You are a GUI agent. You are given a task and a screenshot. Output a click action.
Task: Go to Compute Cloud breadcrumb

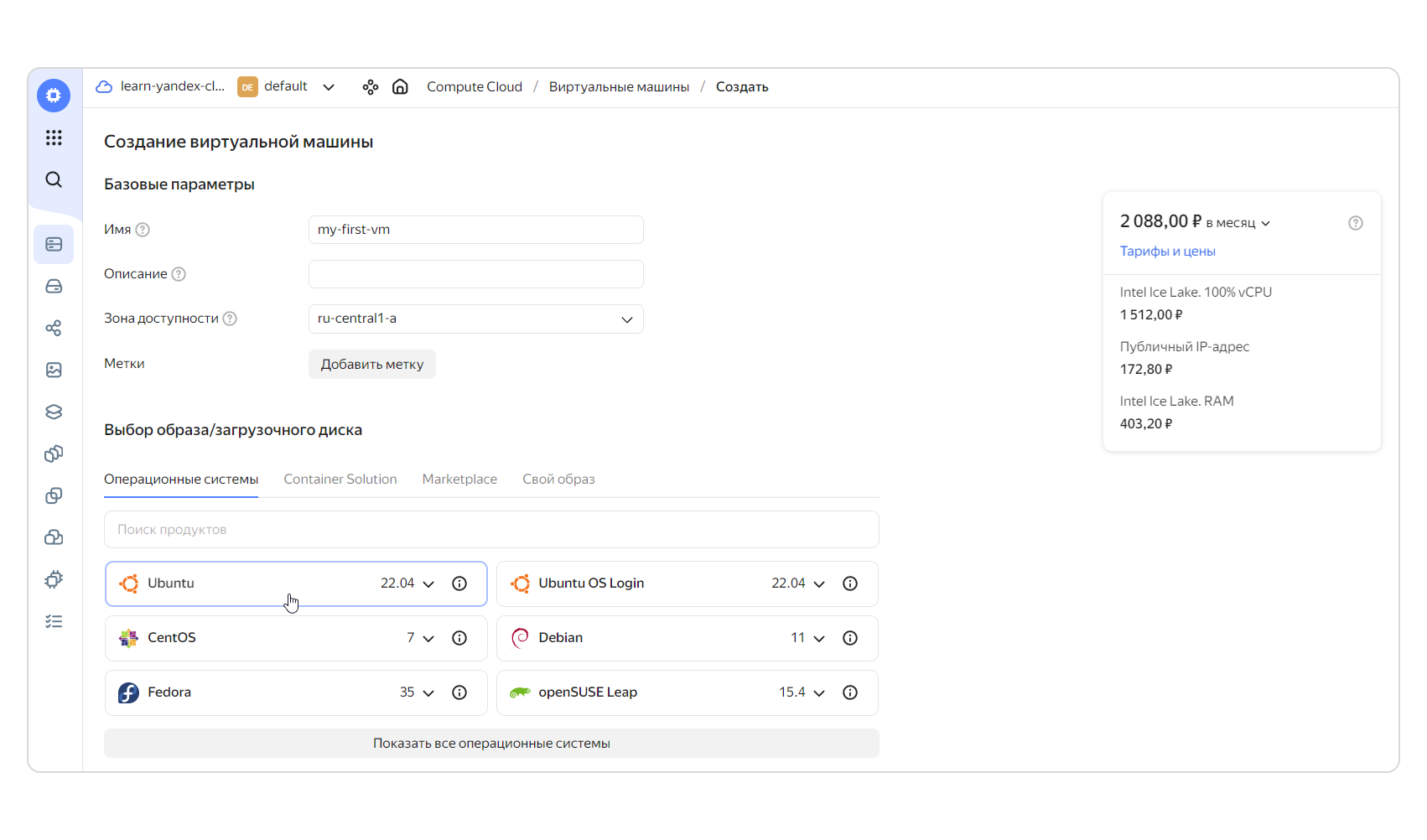pos(475,87)
